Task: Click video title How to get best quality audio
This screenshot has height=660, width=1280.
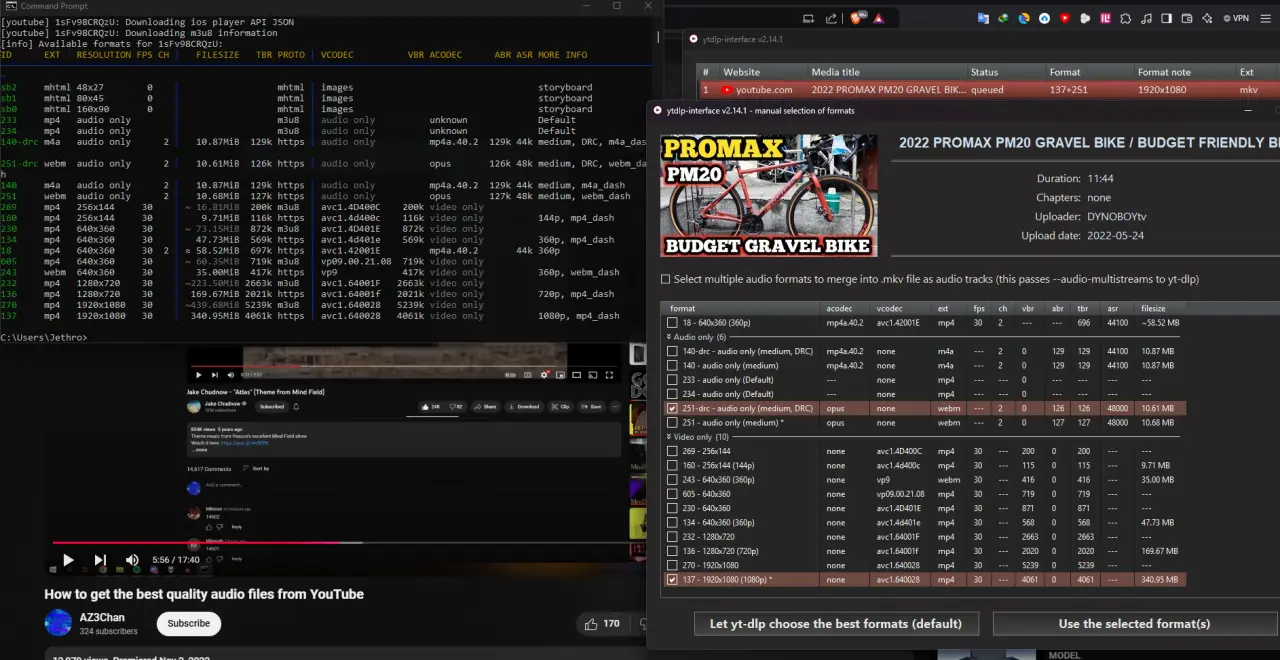Action: point(204,594)
